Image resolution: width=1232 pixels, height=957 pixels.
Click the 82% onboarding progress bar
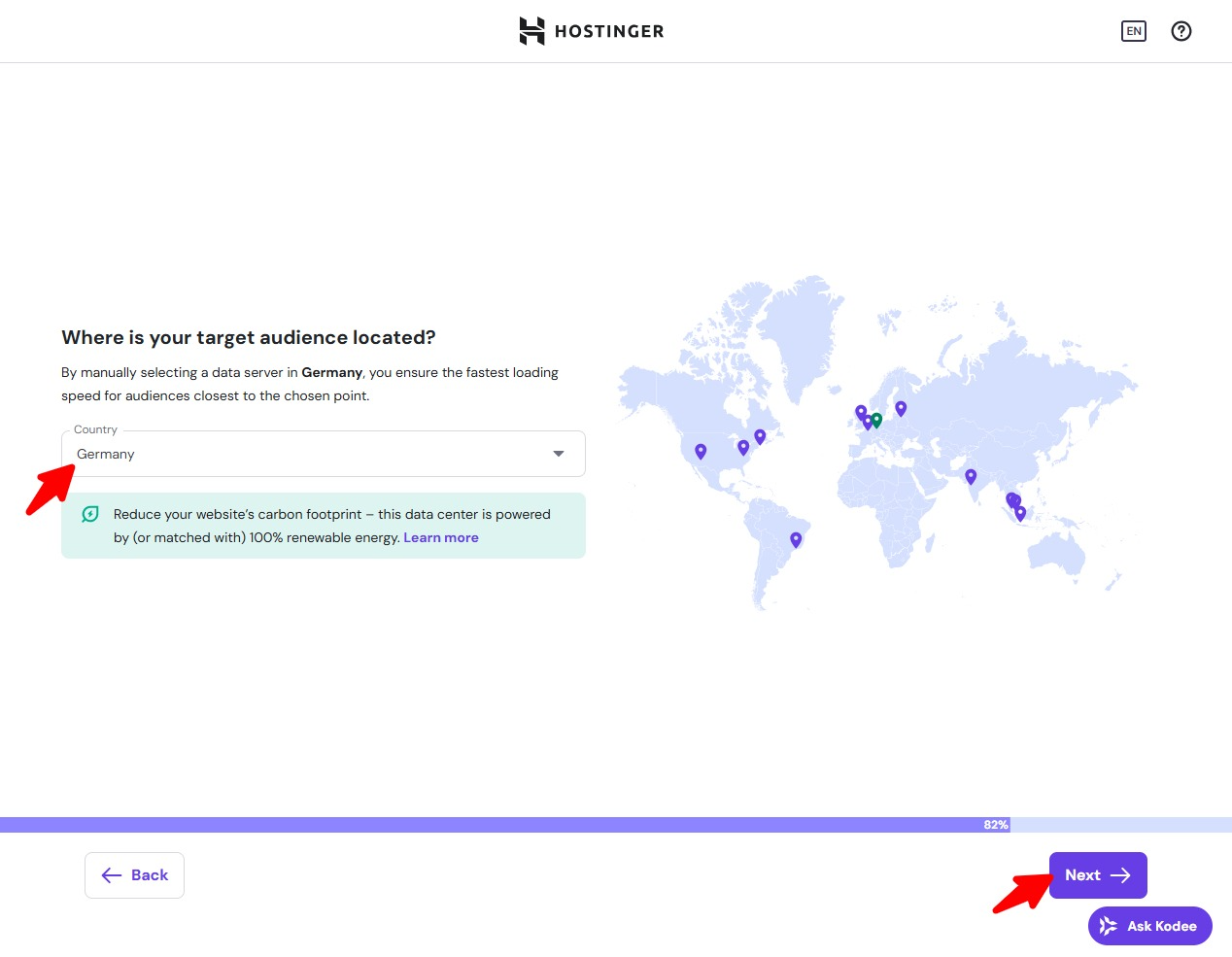click(505, 825)
